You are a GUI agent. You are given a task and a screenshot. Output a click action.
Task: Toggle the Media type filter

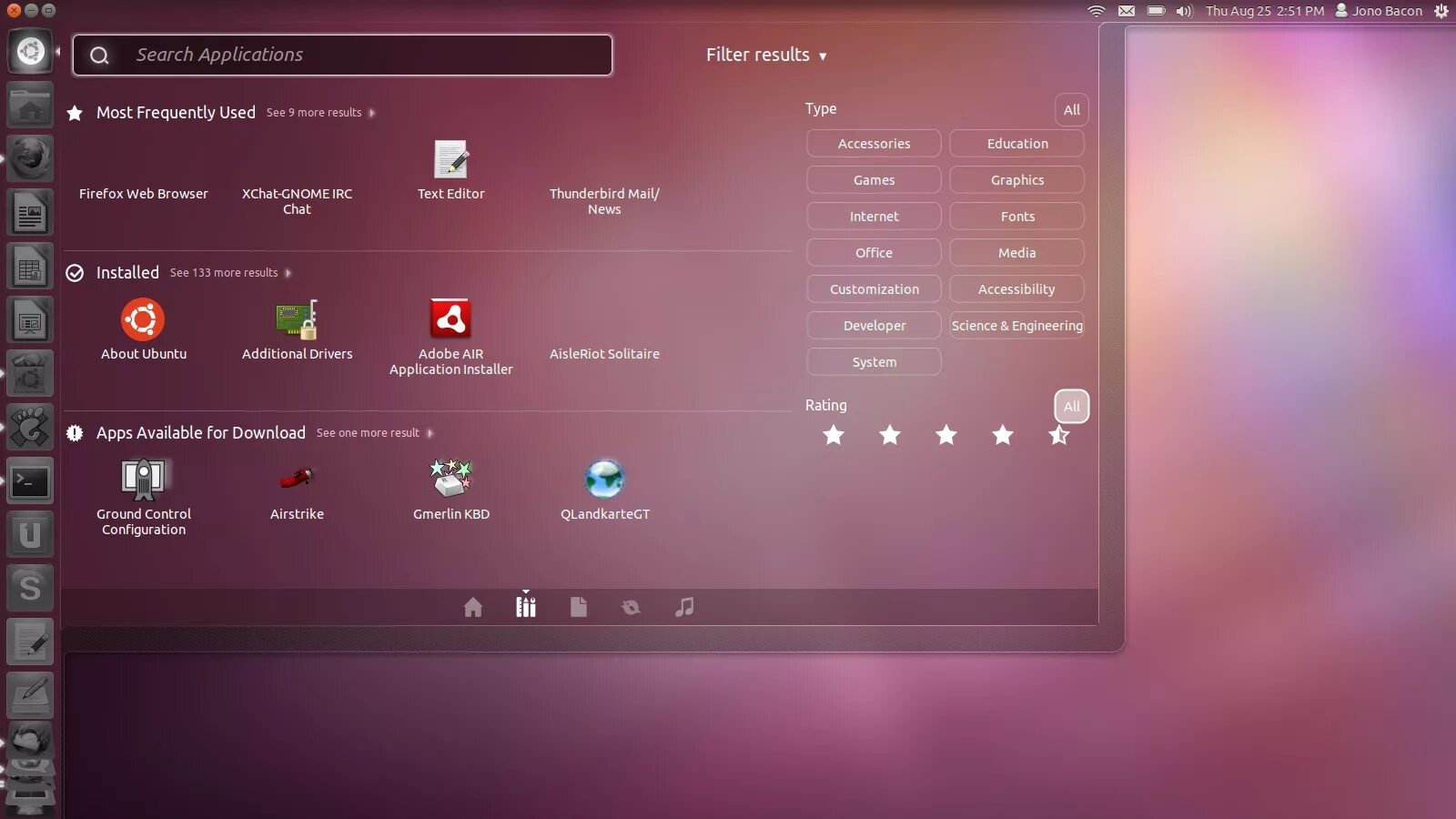pos(1016,253)
